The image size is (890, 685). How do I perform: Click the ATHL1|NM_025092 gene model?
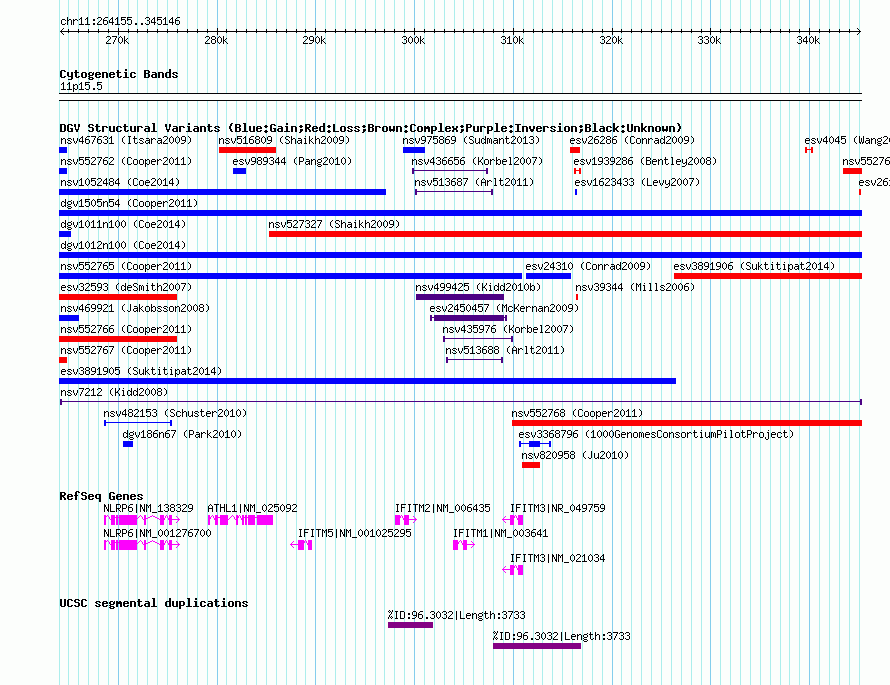click(240, 520)
